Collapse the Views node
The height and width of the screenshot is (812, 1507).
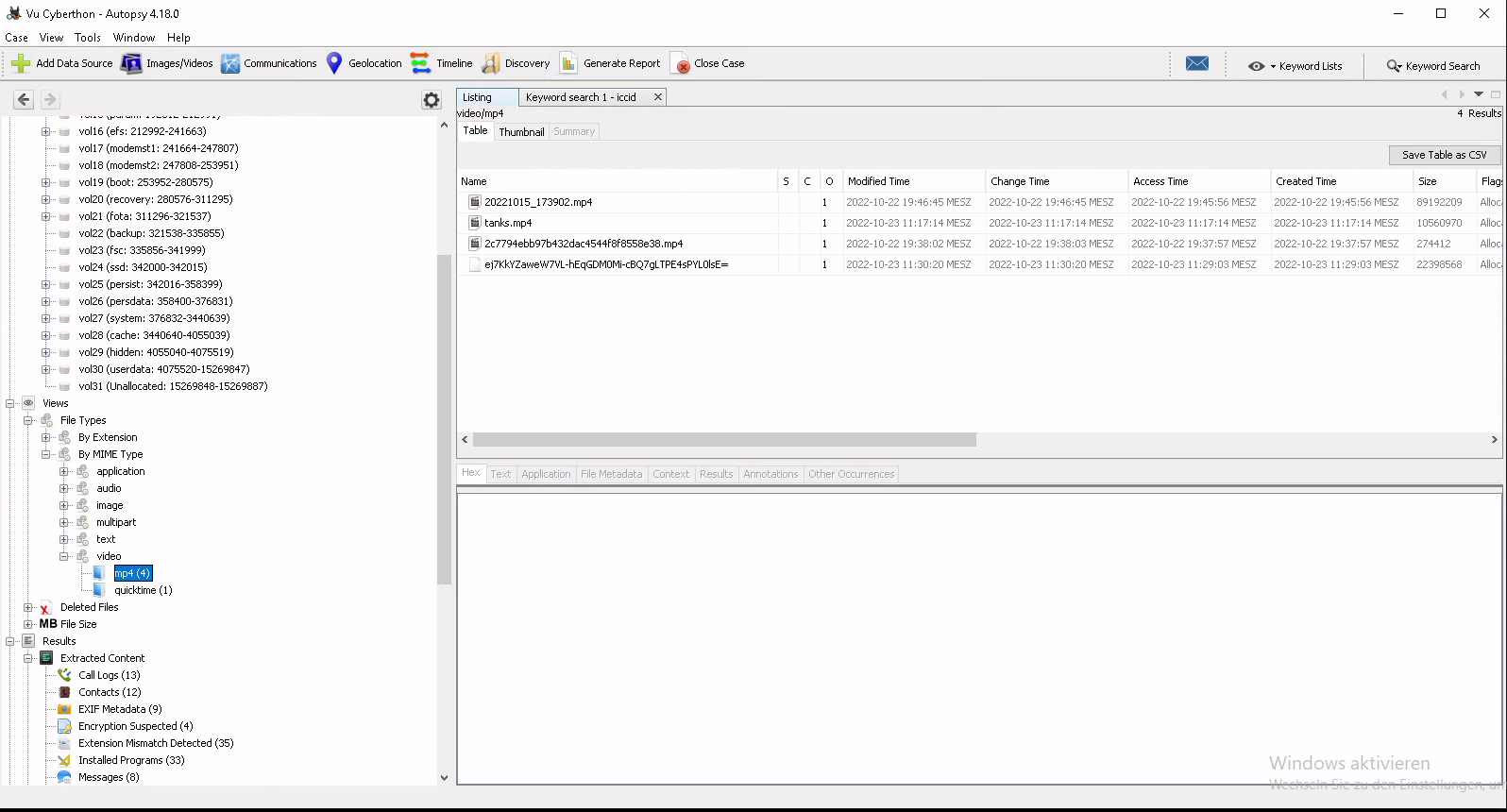(9, 403)
